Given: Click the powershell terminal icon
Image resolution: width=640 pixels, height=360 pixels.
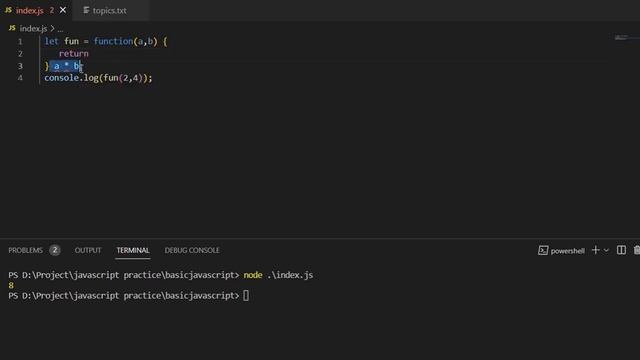Looking at the screenshot, I should tap(543, 250).
